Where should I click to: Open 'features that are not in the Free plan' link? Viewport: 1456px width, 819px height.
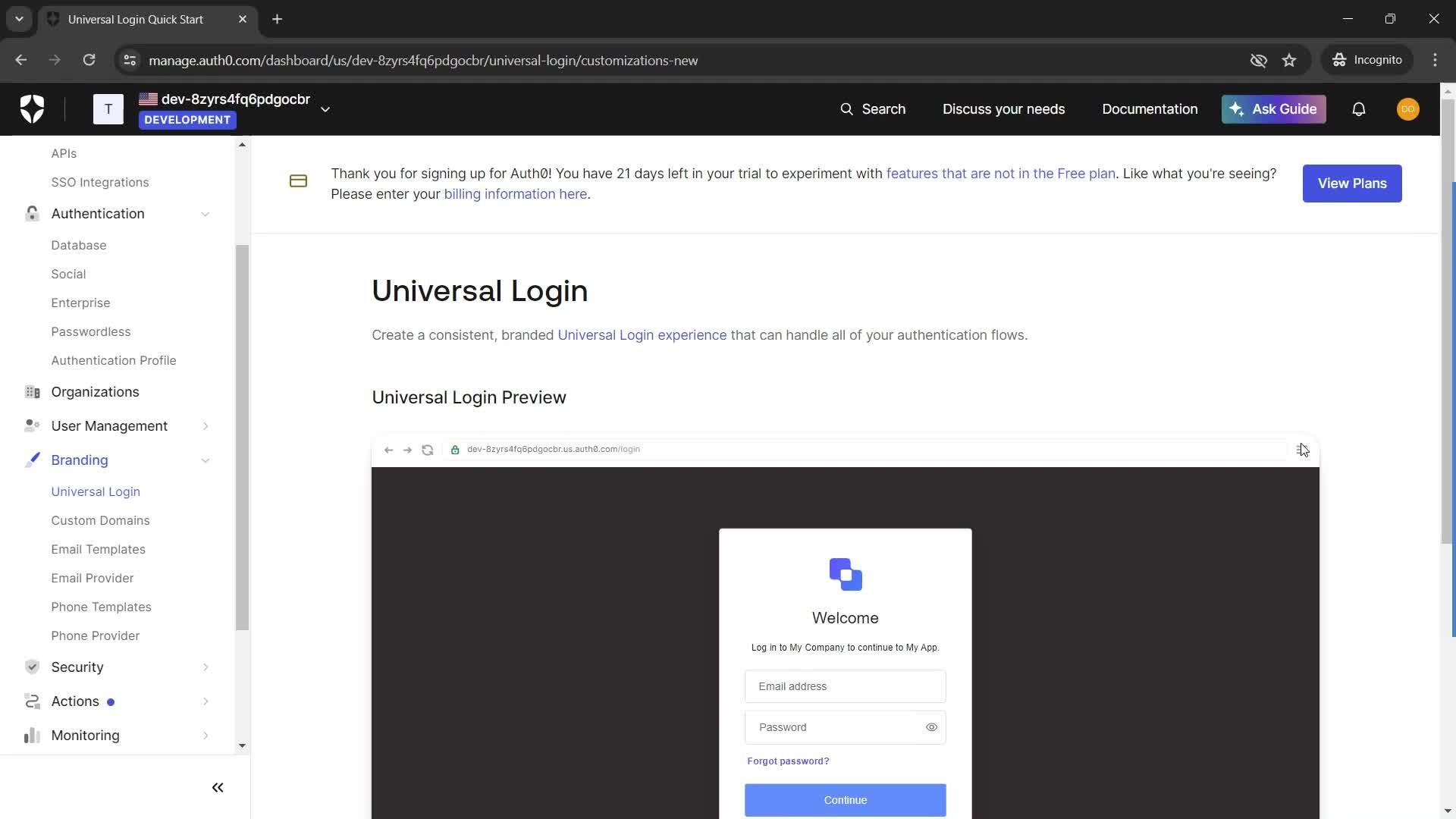(1000, 174)
